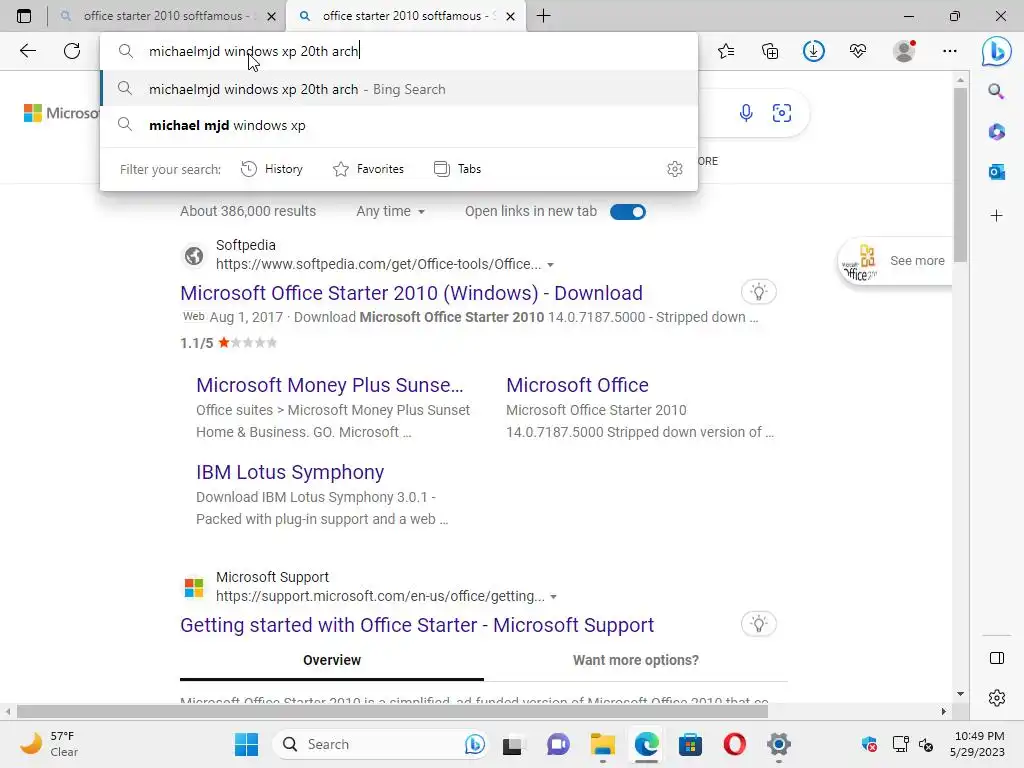Filter suggestions by History
The width and height of the screenshot is (1024, 768).
[x=272, y=169]
